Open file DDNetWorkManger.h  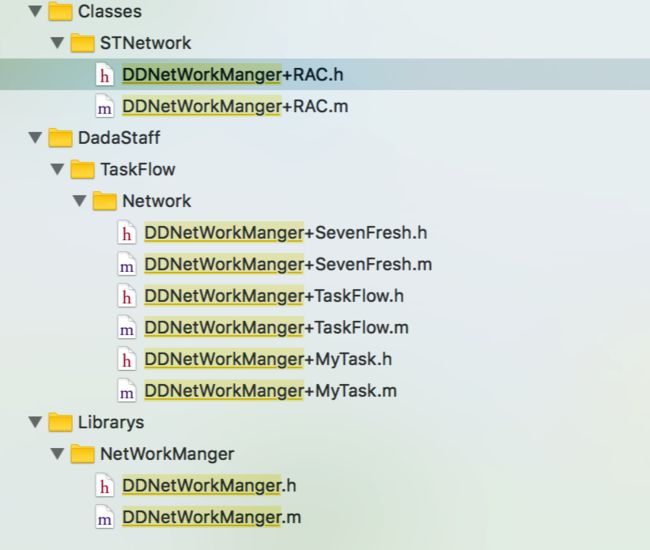coord(209,486)
